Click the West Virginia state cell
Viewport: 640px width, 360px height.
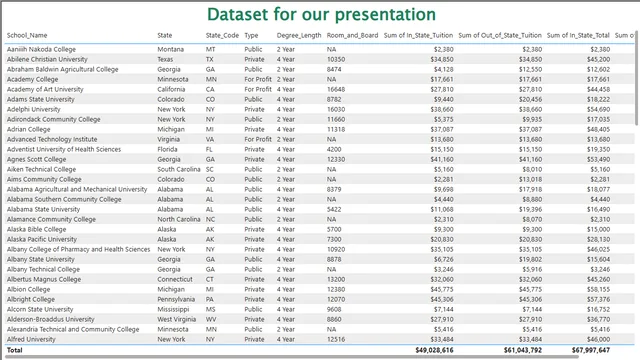[x=177, y=319]
